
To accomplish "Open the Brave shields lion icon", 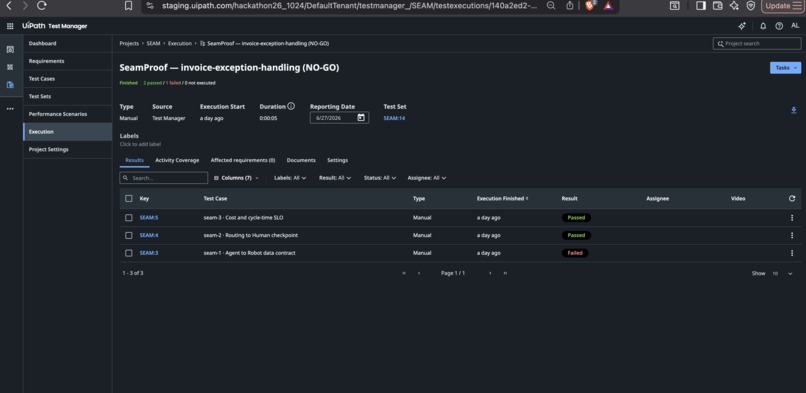I will pos(590,6).
